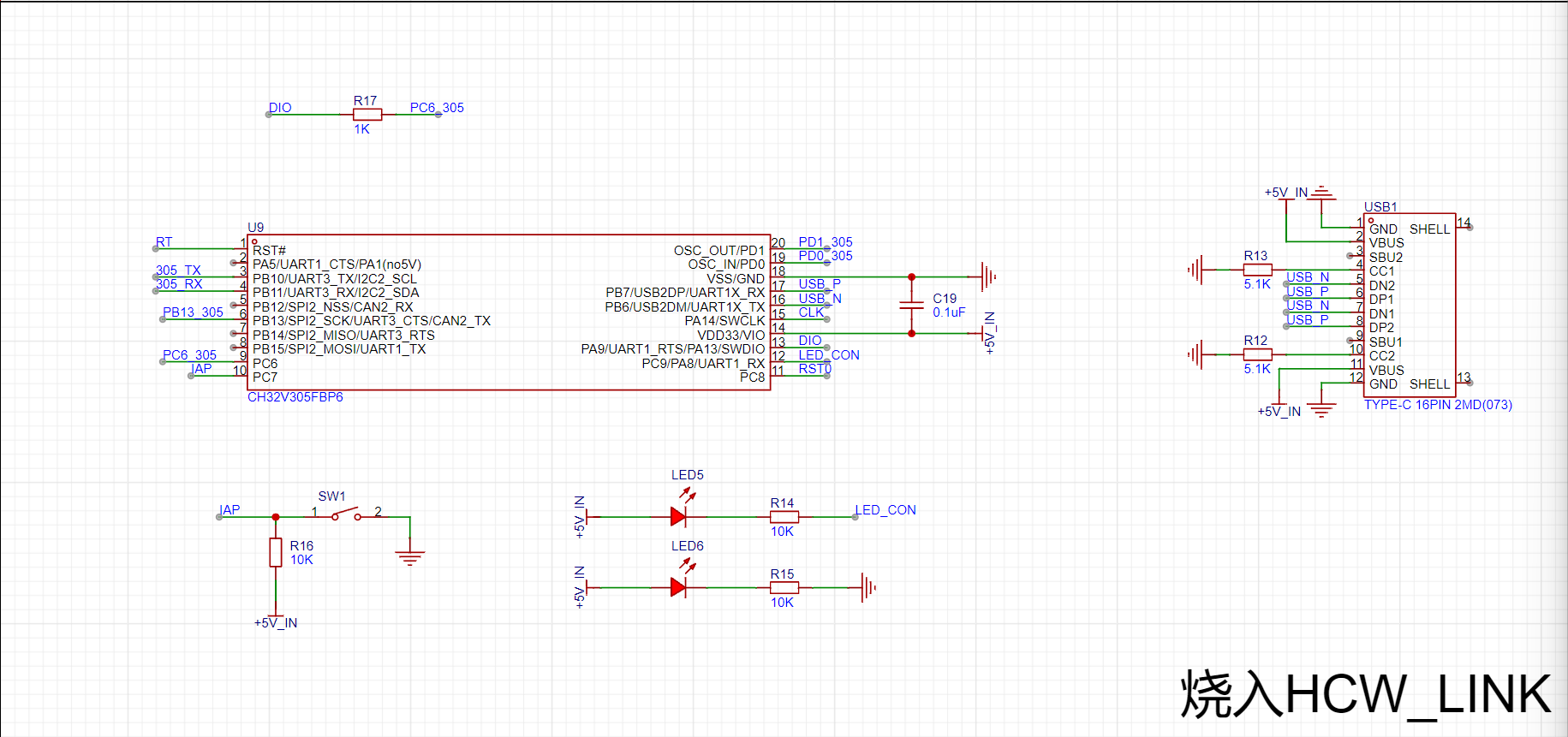This screenshot has height=737, width=1568.
Task: Select the R12 resistor body
Action: pyautogui.click(x=1257, y=354)
